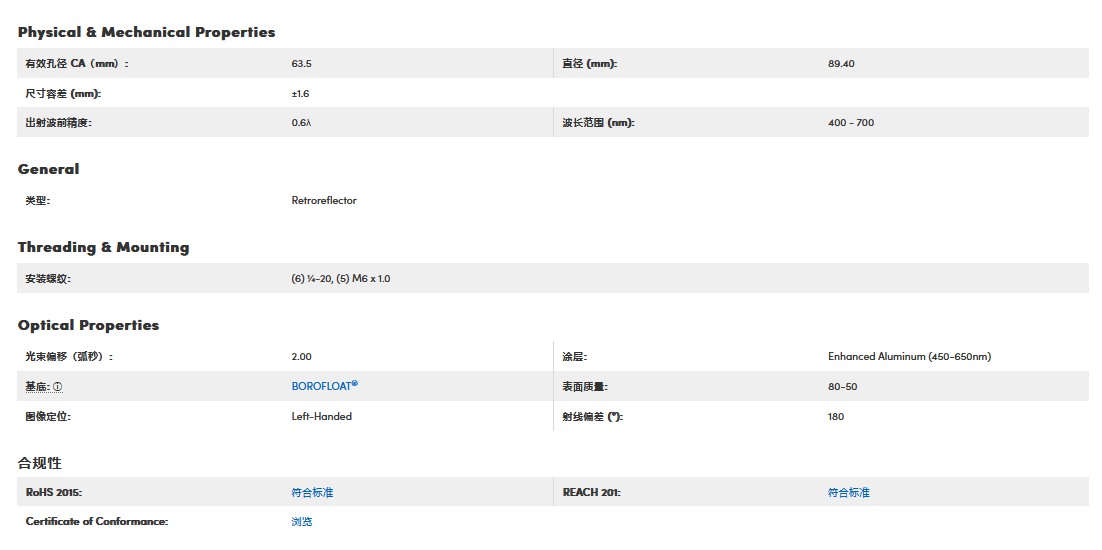The height and width of the screenshot is (550, 1102).
Task: Select the Retroreflector type value
Action: pos(324,201)
